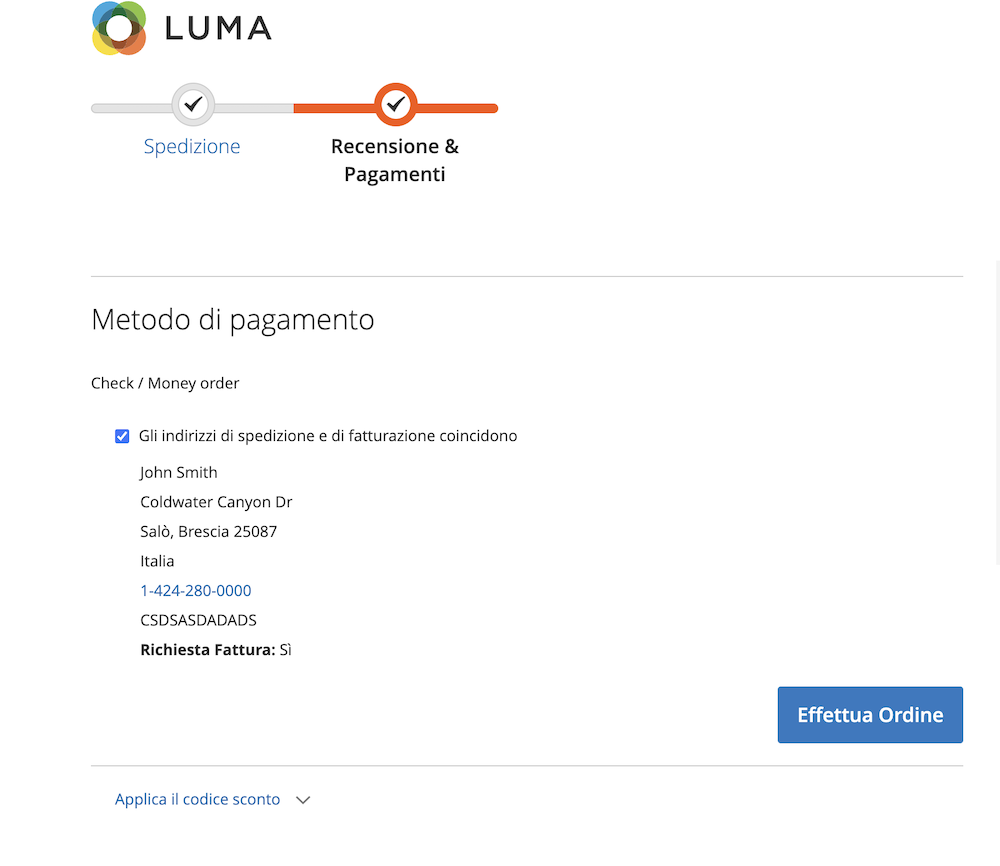Expand Applica il codice sconto section
This screenshot has width=1000, height=866.
(197, 799)
